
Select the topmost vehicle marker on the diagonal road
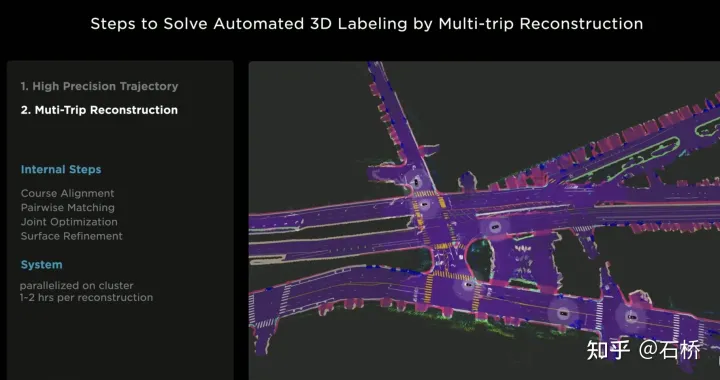(x=416, y=182)
